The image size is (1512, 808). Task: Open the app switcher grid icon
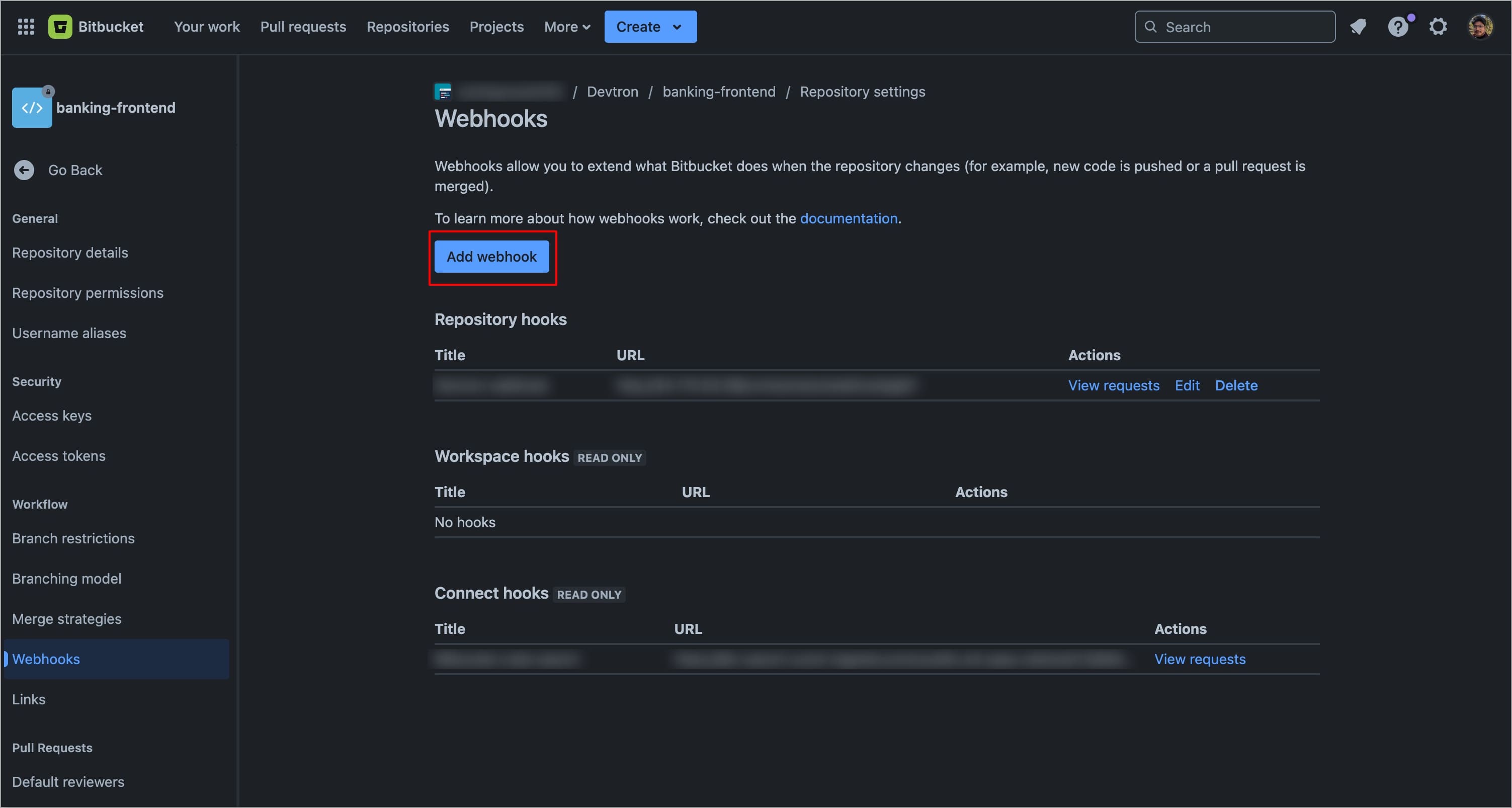[x=26, y=27]
